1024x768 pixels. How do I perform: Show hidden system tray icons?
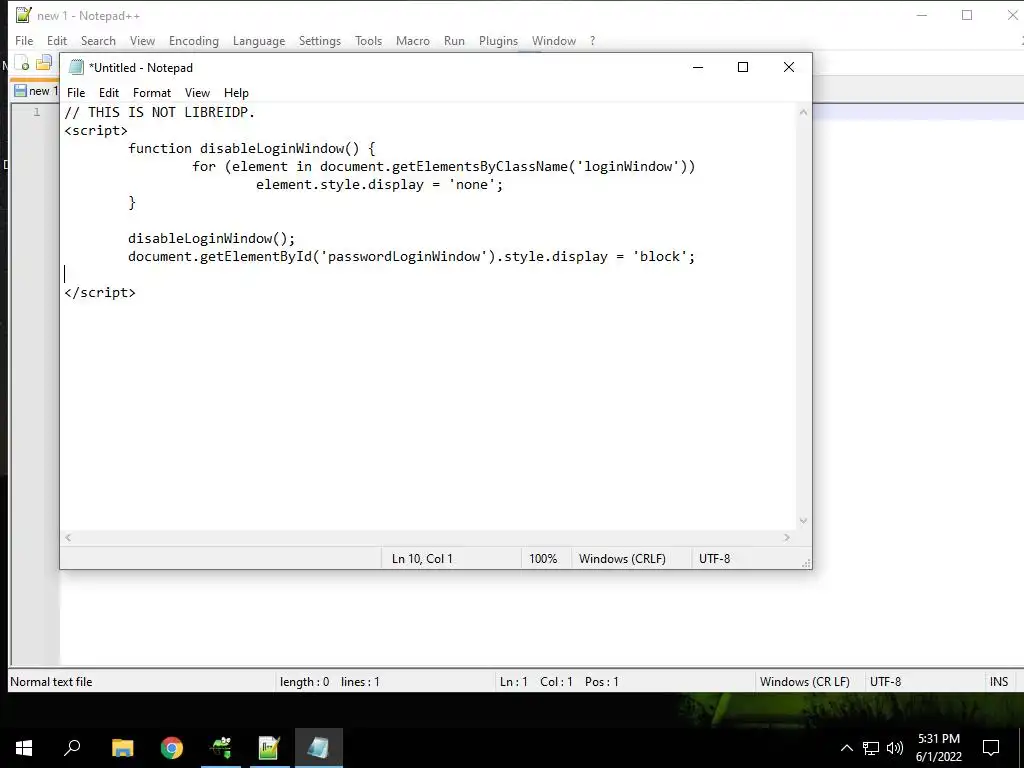coord(846,748)
